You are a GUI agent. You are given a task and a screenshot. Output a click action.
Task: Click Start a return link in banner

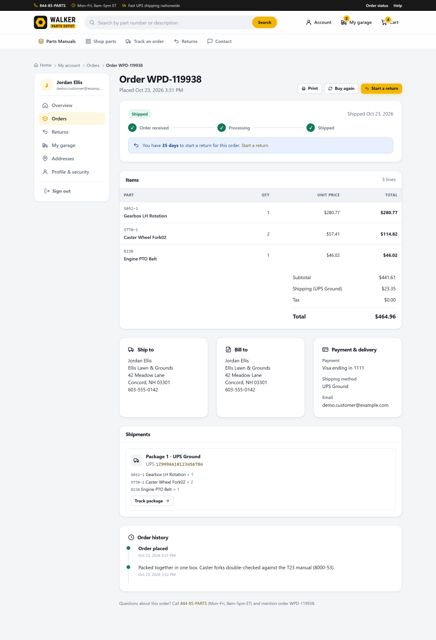[x=255, y=145]
